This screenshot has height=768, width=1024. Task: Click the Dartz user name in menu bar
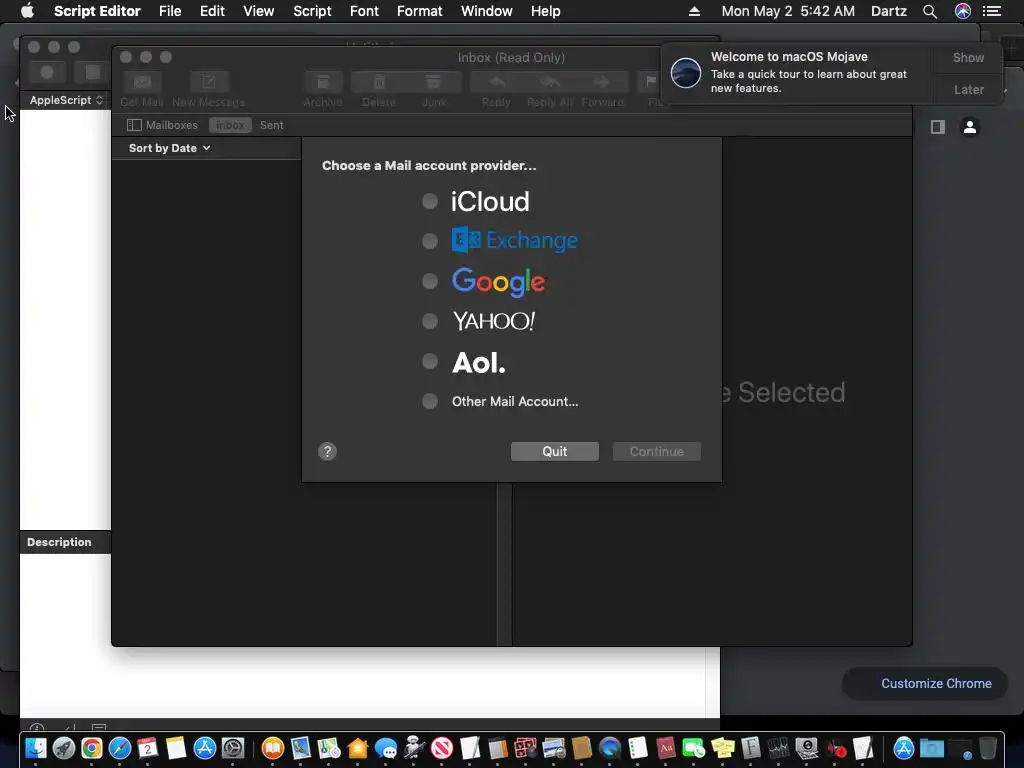pyautogui.click(x=889, y=11)
